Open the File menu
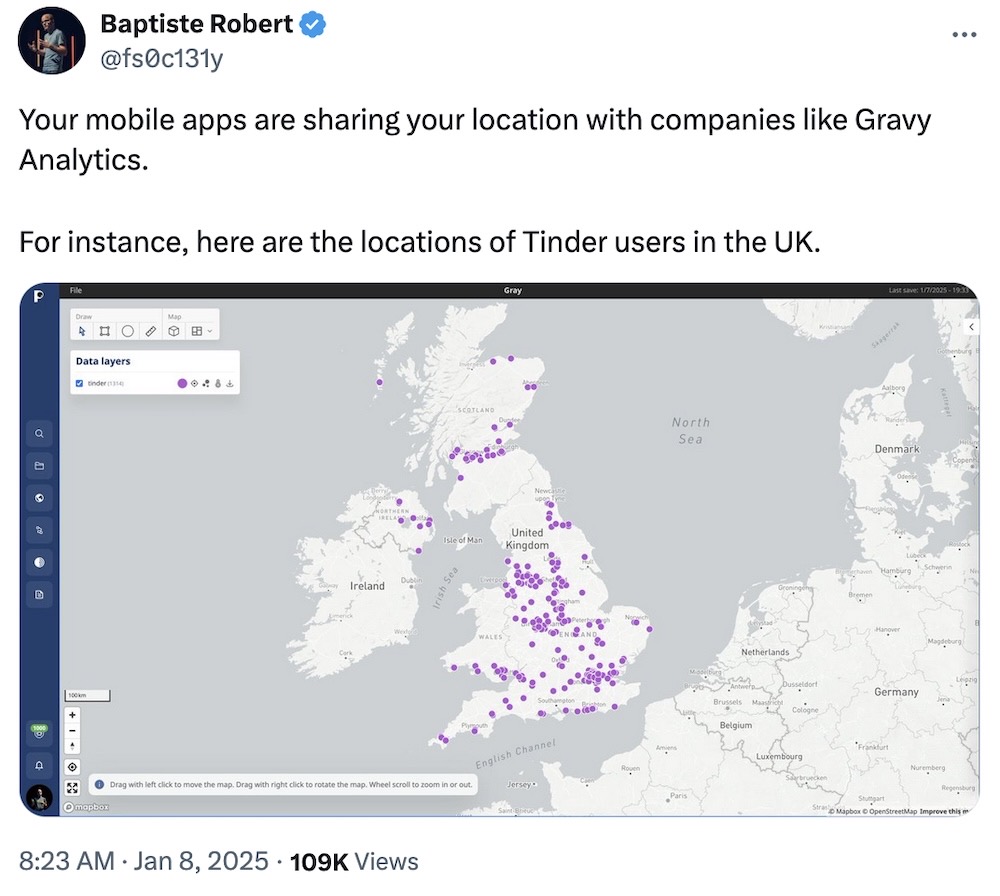1000x896 pixels. 75,289
